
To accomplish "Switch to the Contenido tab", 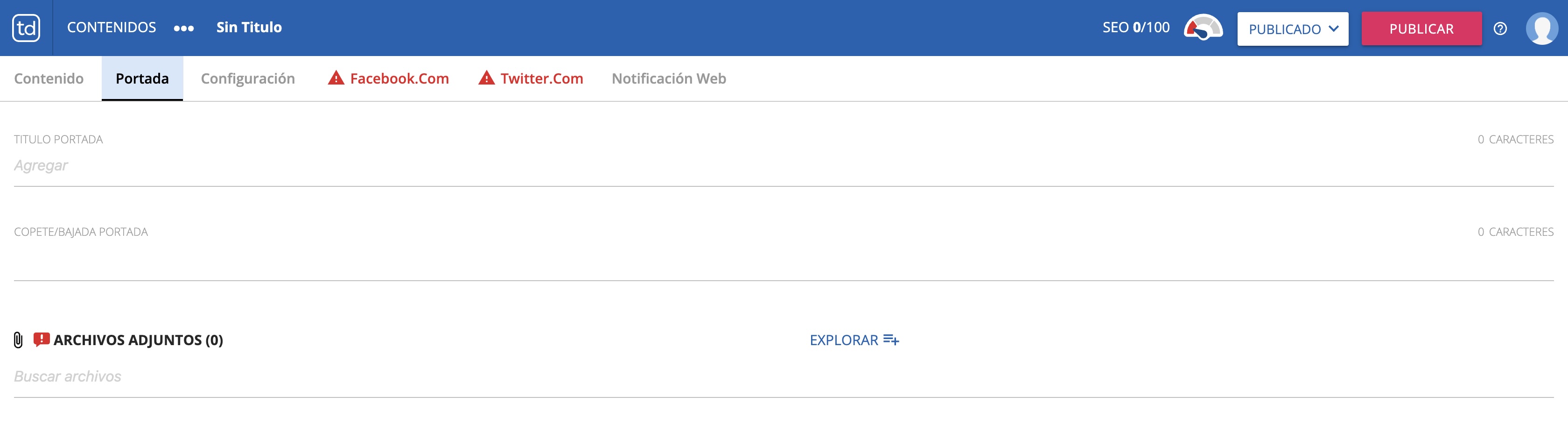I will [49, 78].
